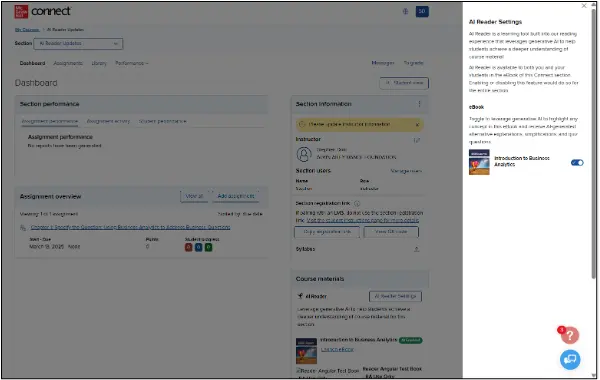Image resolution: width=600 pixels, height=380 pixels.
Task: Open the Section dropdown selector
Action: click(x=78, y=44)
